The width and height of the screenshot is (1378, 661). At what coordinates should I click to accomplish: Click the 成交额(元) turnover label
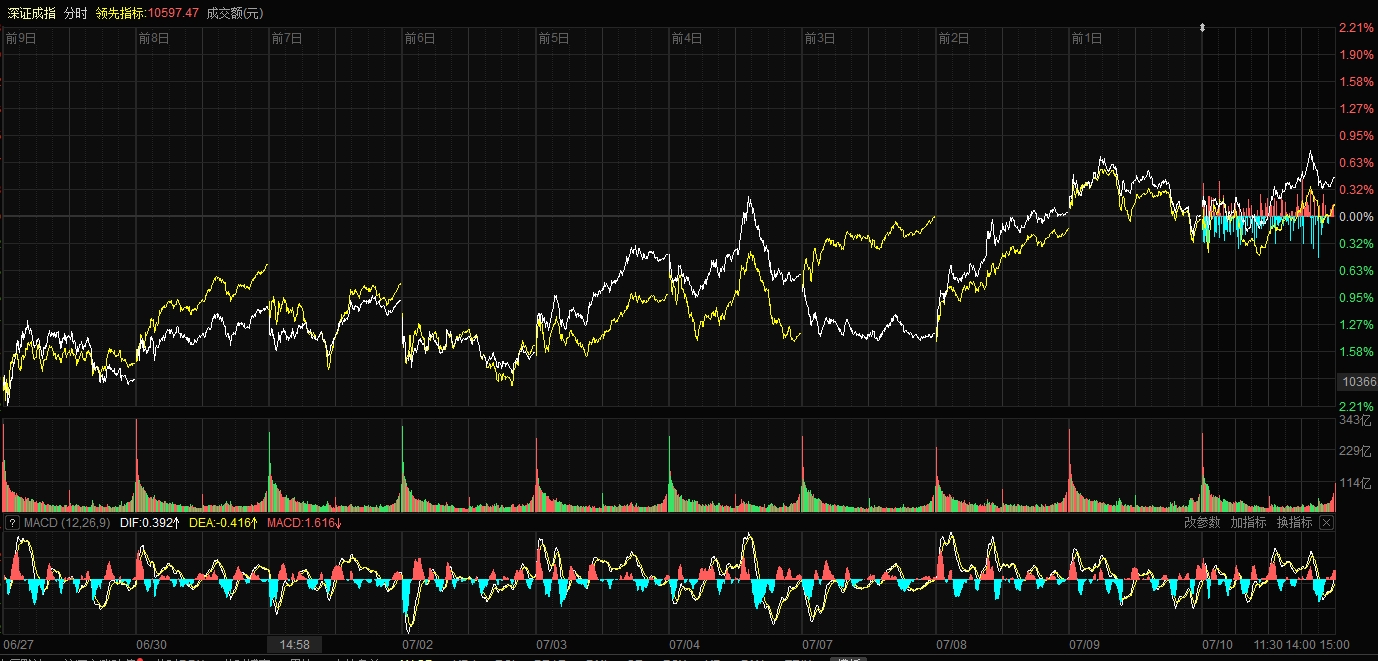(236, 13)
